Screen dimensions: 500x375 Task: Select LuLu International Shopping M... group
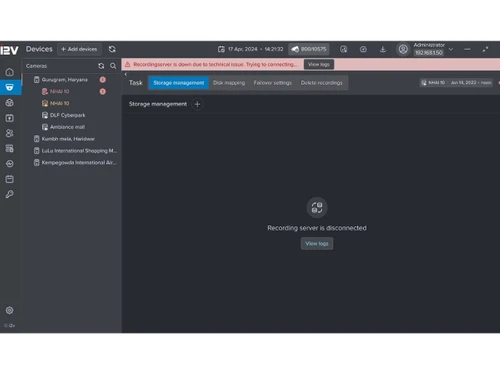point(75,151)
